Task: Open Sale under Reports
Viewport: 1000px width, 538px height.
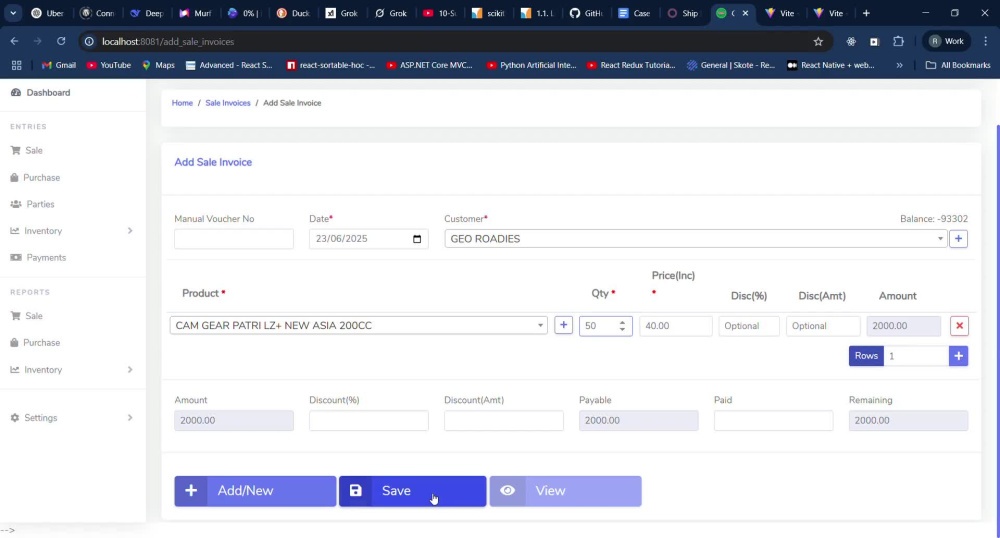Action: tap(27, 316)
